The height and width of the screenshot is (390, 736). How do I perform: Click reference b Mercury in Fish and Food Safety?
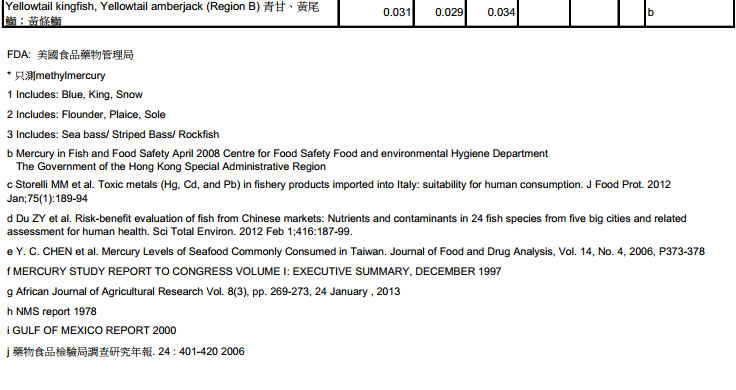pyautogui.click(x=277, y=154)
